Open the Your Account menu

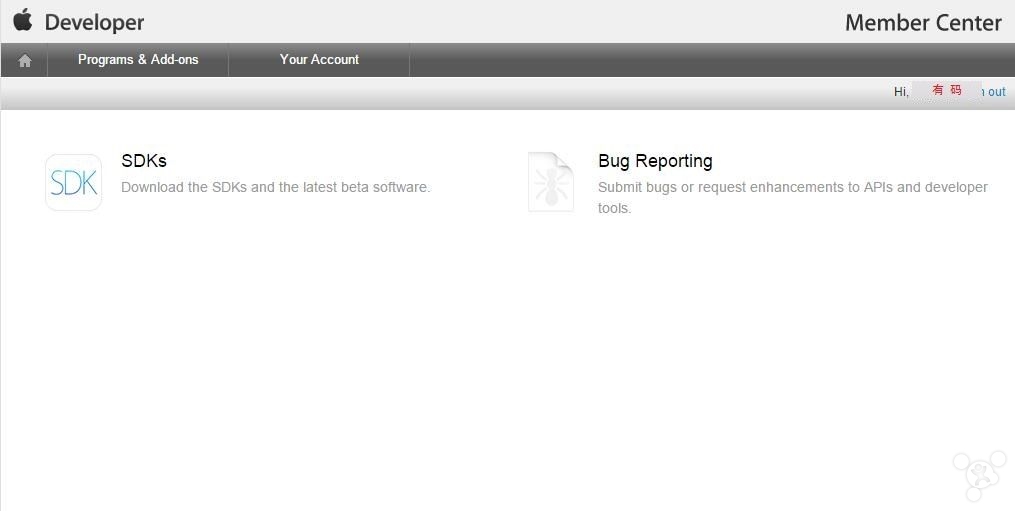319,60
